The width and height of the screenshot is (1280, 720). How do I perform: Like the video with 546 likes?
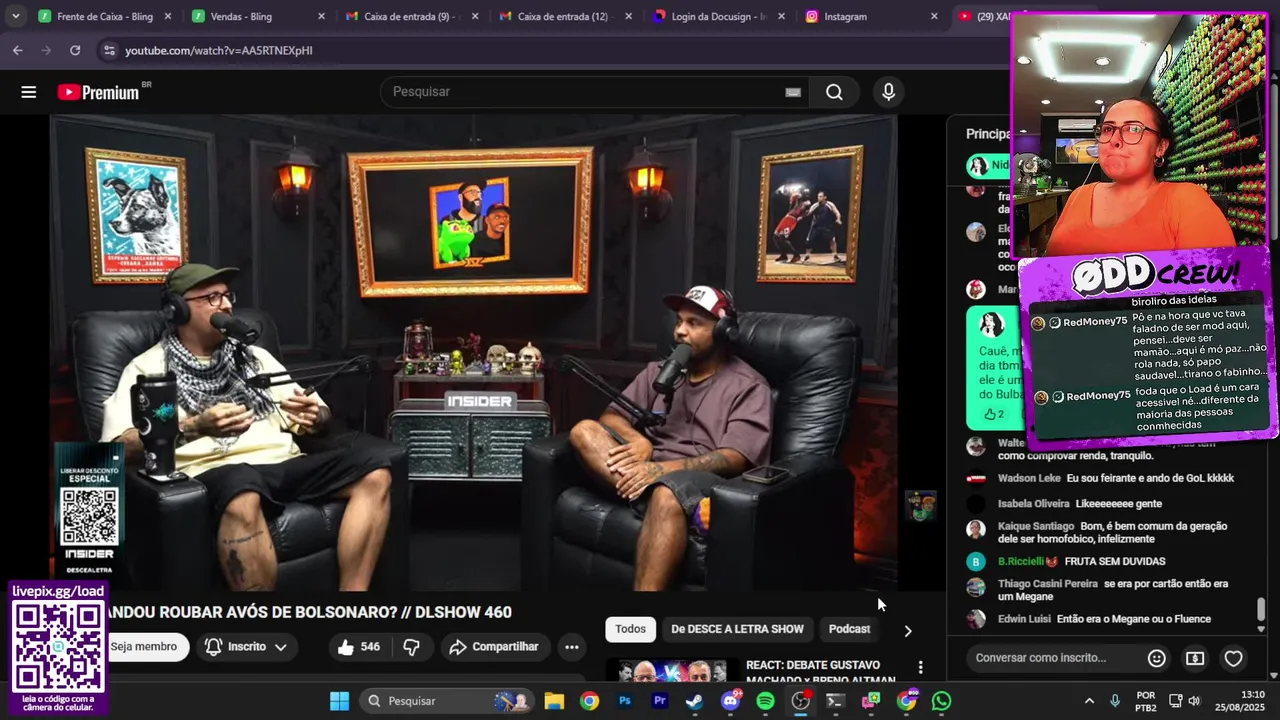358,647
